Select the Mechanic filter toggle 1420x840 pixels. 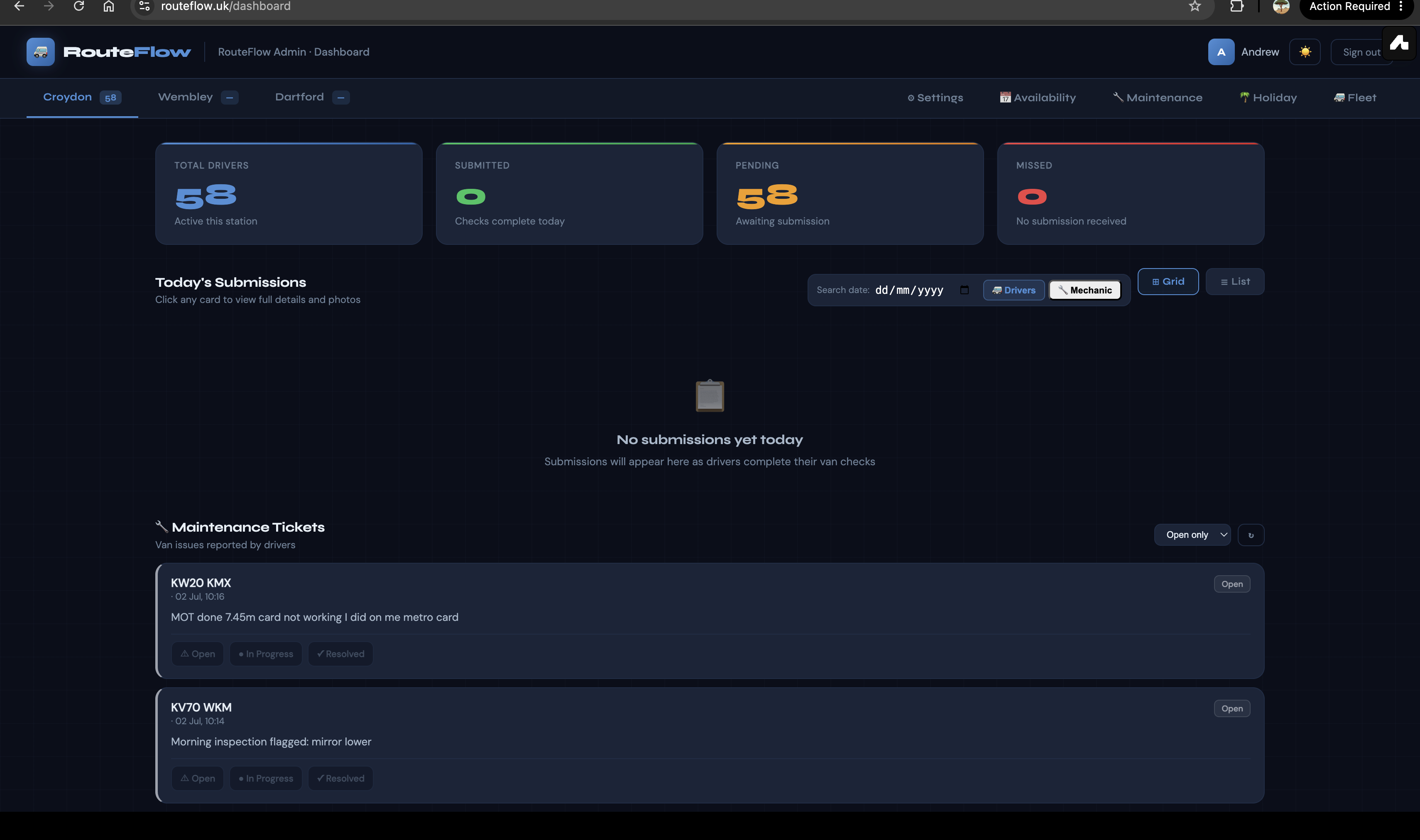1085,291
